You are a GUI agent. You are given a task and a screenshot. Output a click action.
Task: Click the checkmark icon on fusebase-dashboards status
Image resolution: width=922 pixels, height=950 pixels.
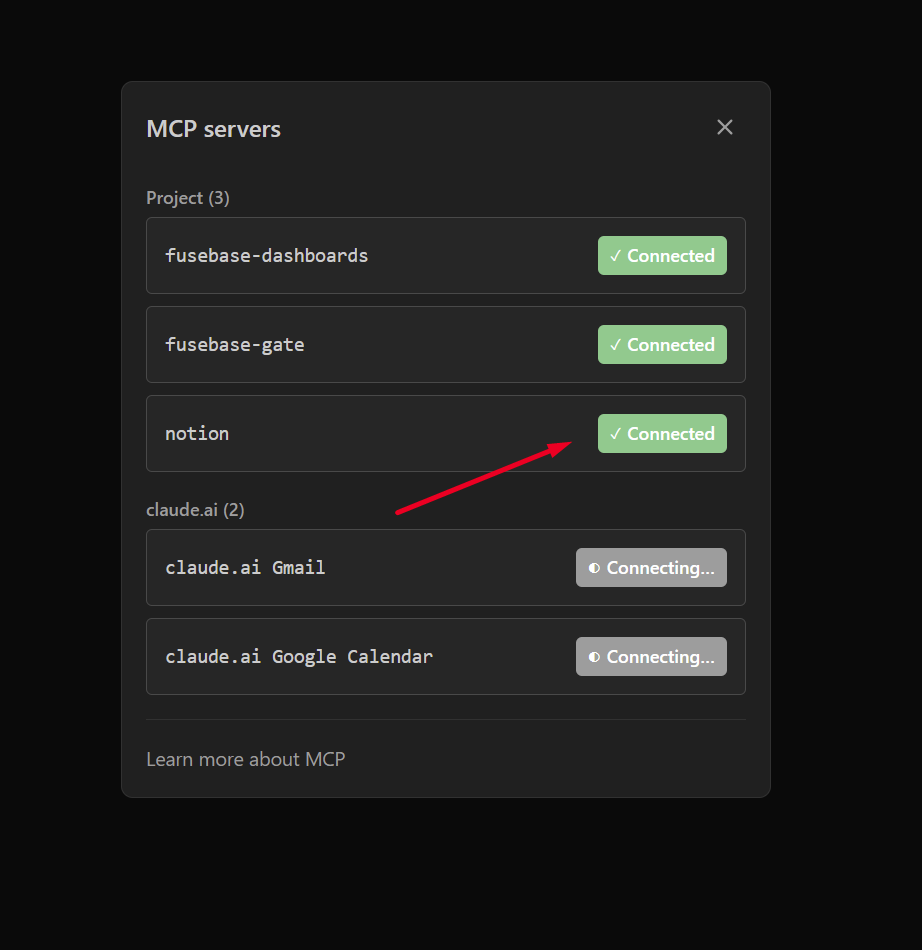coord(615,256)
